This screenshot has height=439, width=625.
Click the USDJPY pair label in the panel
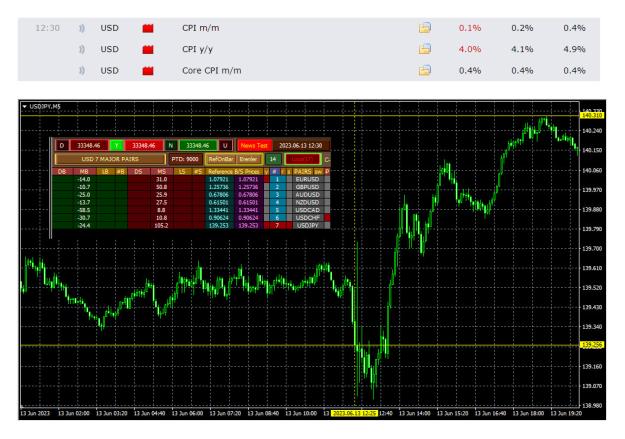pyautogui.click(x=307, y=226)
